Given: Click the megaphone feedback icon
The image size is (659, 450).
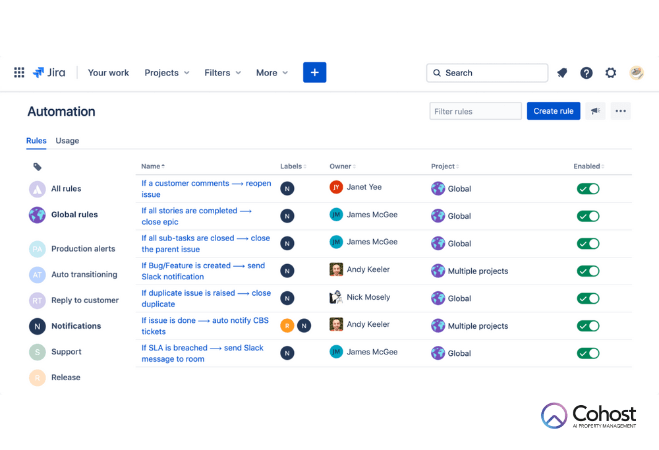Looking at the screenshot, I should pyautogui.click(x=596, y=111).
